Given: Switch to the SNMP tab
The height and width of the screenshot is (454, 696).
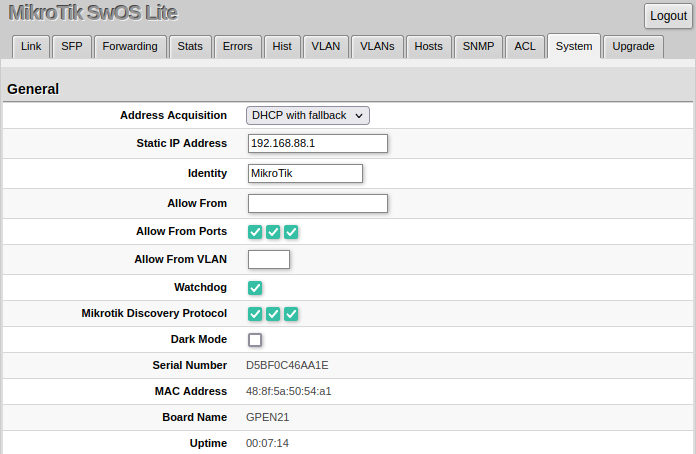Looking at the screenshot, I should pyautogui.click(x=478, y=47).
